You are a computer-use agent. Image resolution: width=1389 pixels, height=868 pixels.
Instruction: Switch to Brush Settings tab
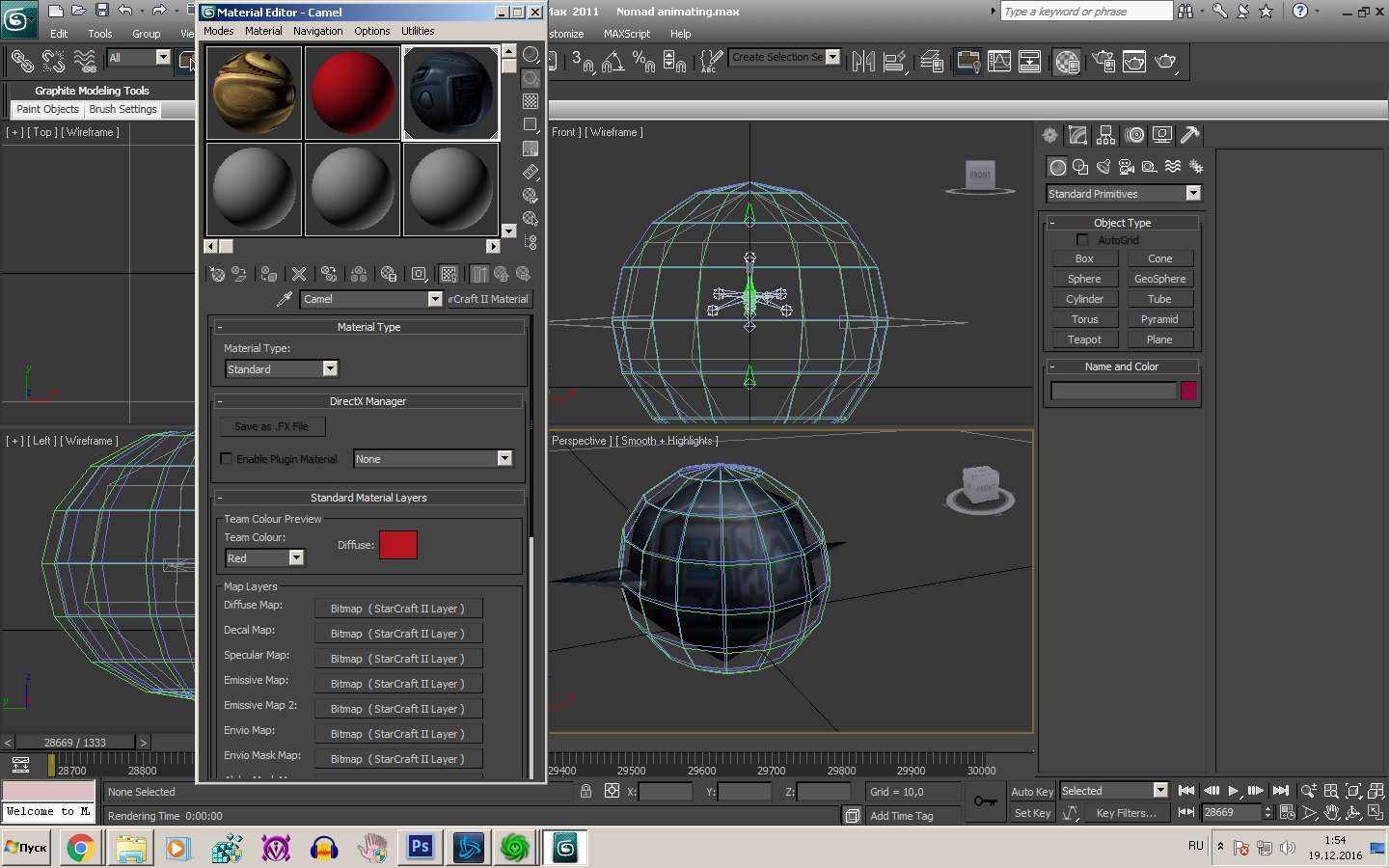123,110
